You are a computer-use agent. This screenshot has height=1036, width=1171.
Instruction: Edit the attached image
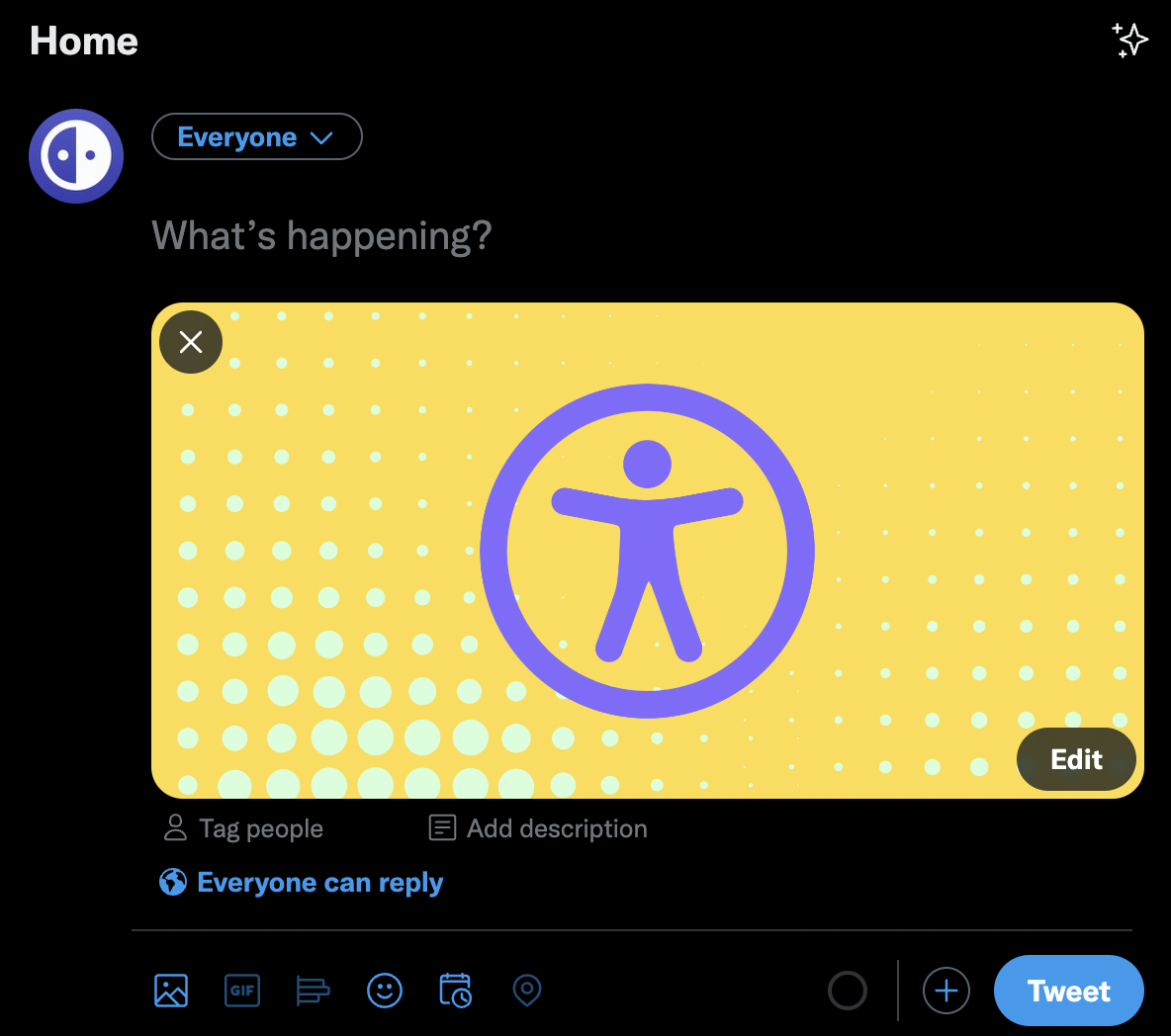(1076, 759)
